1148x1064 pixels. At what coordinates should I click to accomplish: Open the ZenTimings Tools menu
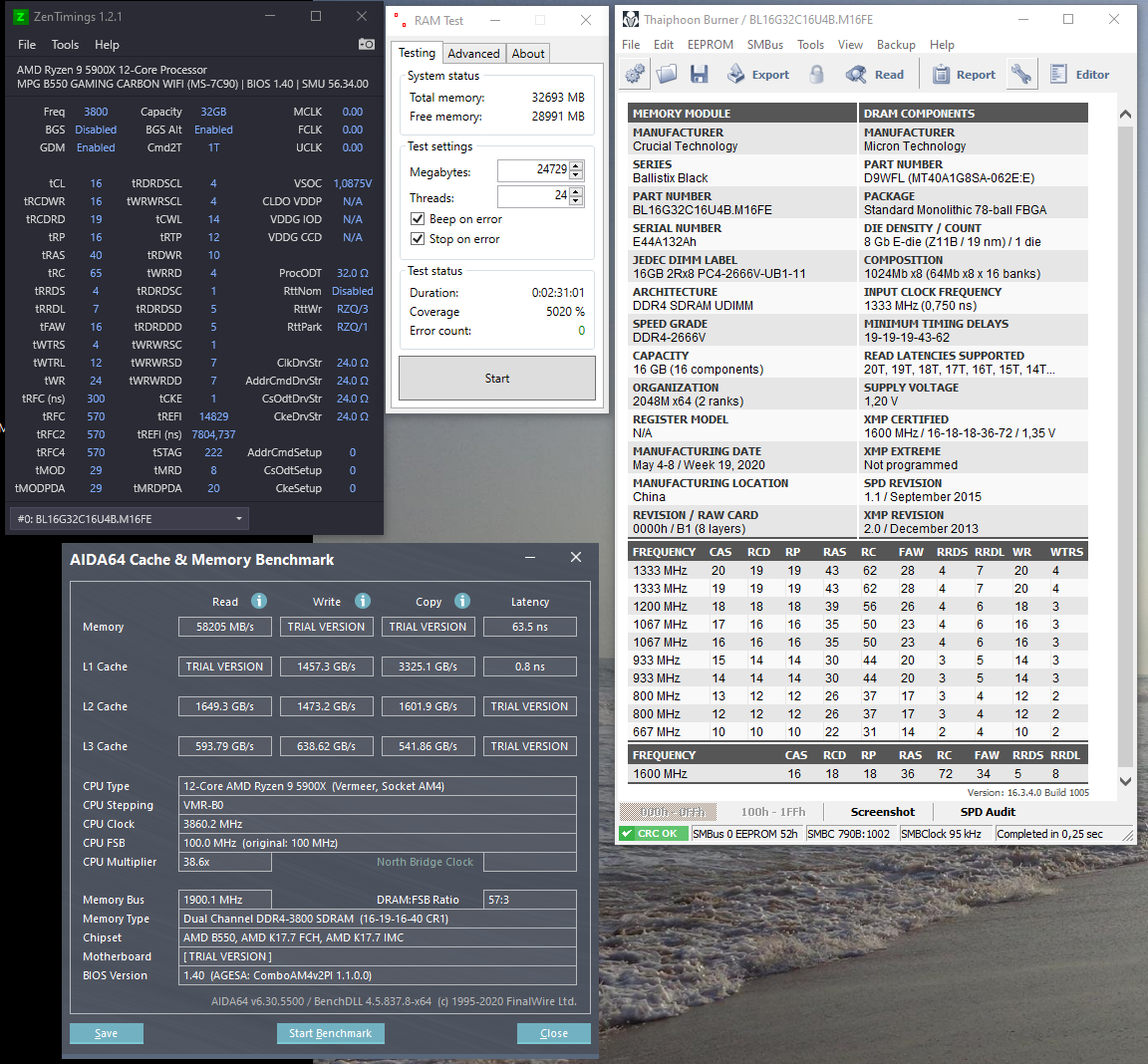coord(65,45)
